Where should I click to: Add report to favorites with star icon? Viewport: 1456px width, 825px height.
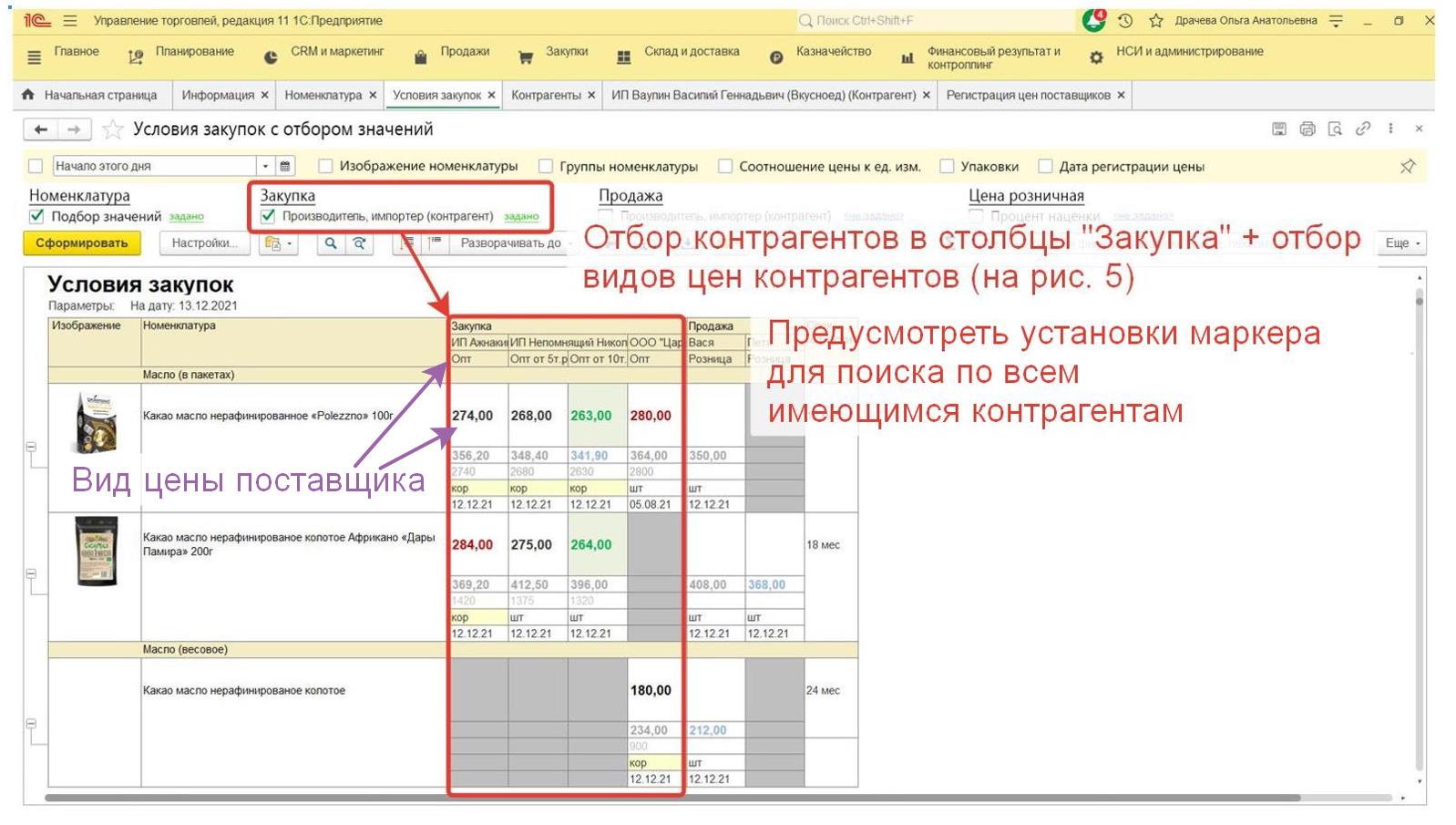point(112,129)
